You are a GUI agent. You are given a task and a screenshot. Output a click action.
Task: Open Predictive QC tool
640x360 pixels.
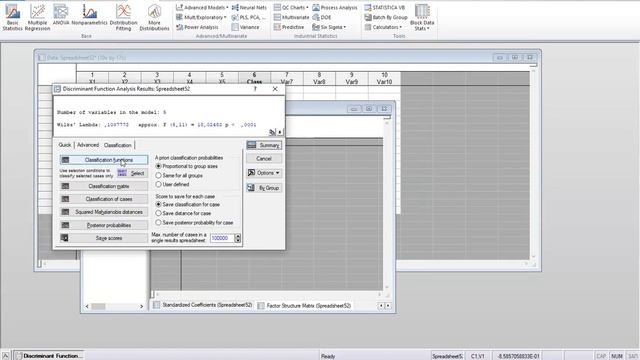[289, 27]
